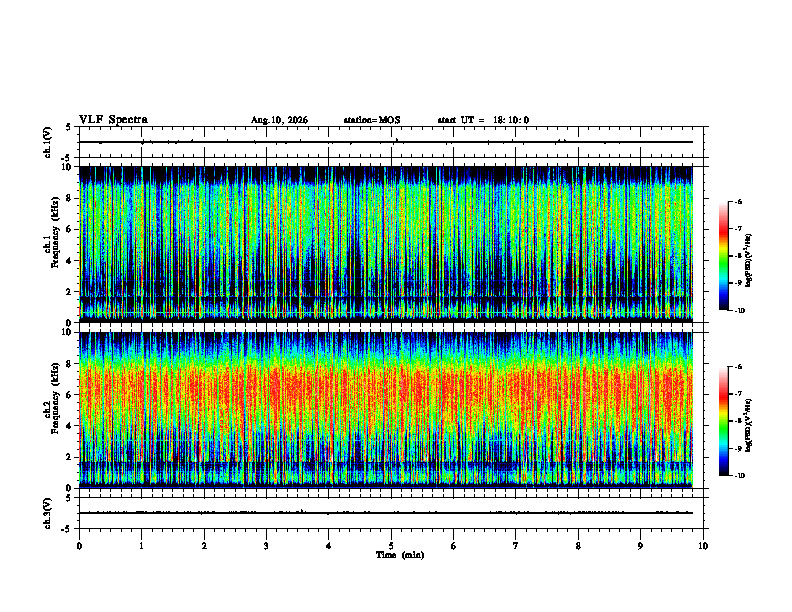Click the ch.2 PSD color scale bar

pos(723,421)
